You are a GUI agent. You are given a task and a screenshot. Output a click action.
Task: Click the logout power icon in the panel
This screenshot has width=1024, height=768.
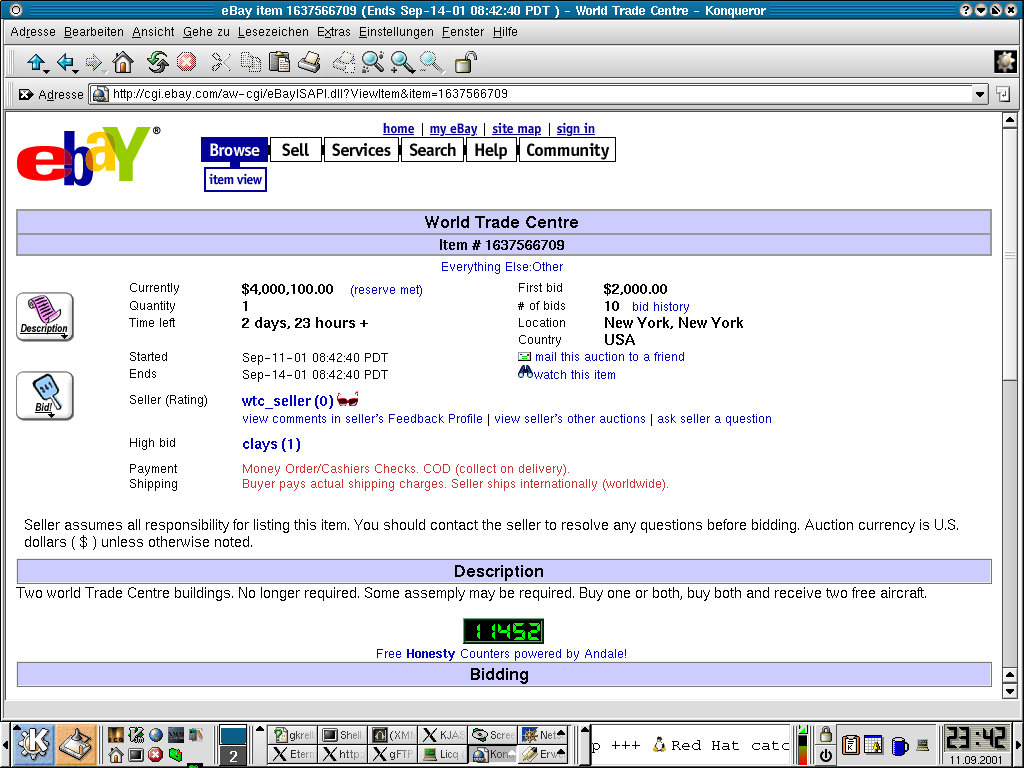(x=825, y=756)
